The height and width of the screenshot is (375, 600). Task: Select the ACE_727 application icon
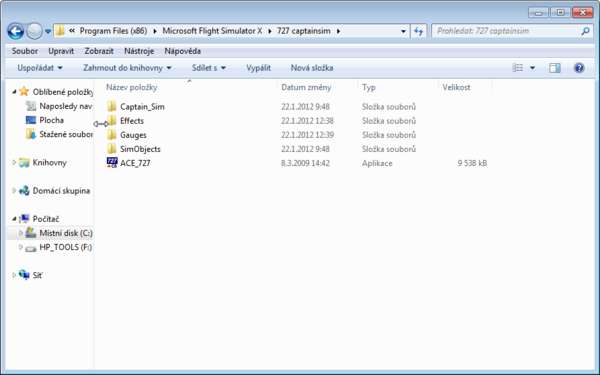(112, 163)
